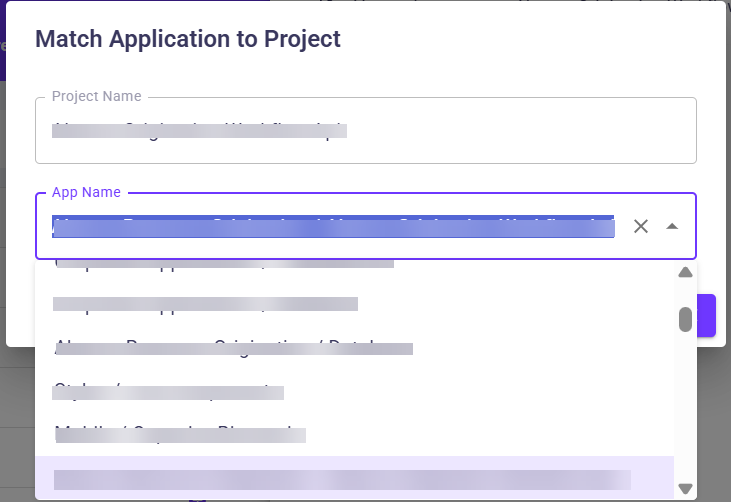Collapse the App Name dropdown arrow
The image size is (731, 502).
click(x=672, y=226)
